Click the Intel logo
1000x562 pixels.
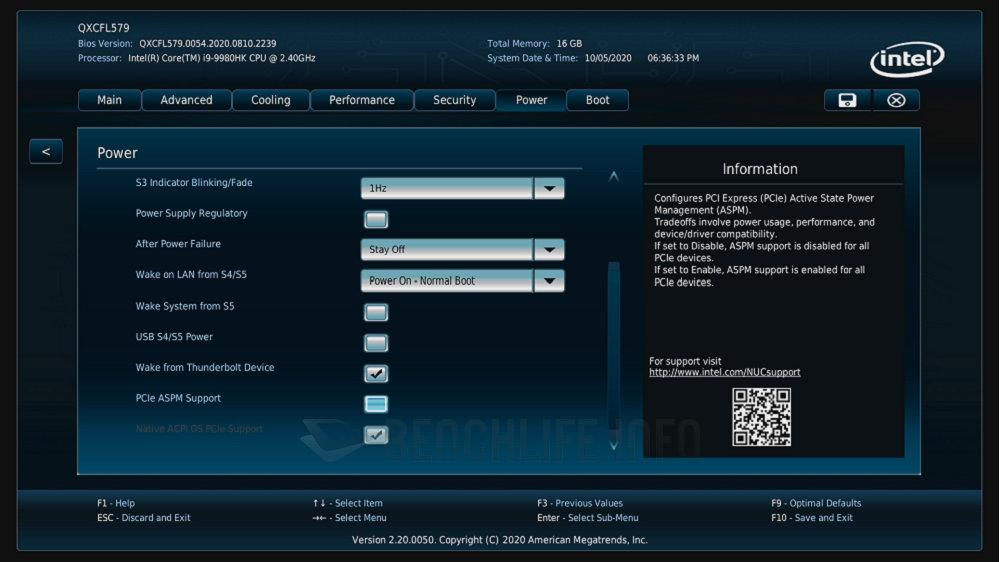(907, 59)
